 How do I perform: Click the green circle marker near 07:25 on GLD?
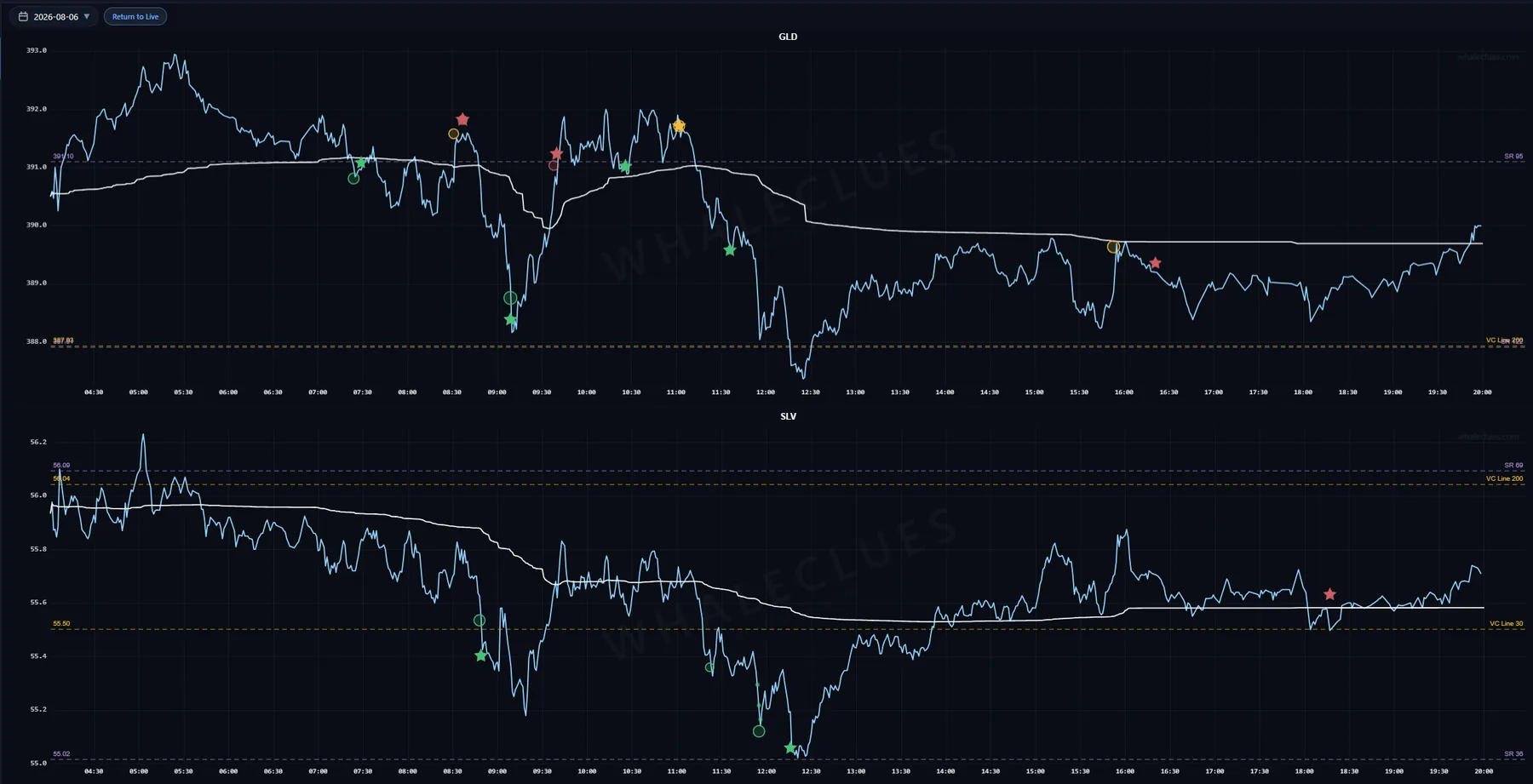pyautogui.click(x=353, y=178)
